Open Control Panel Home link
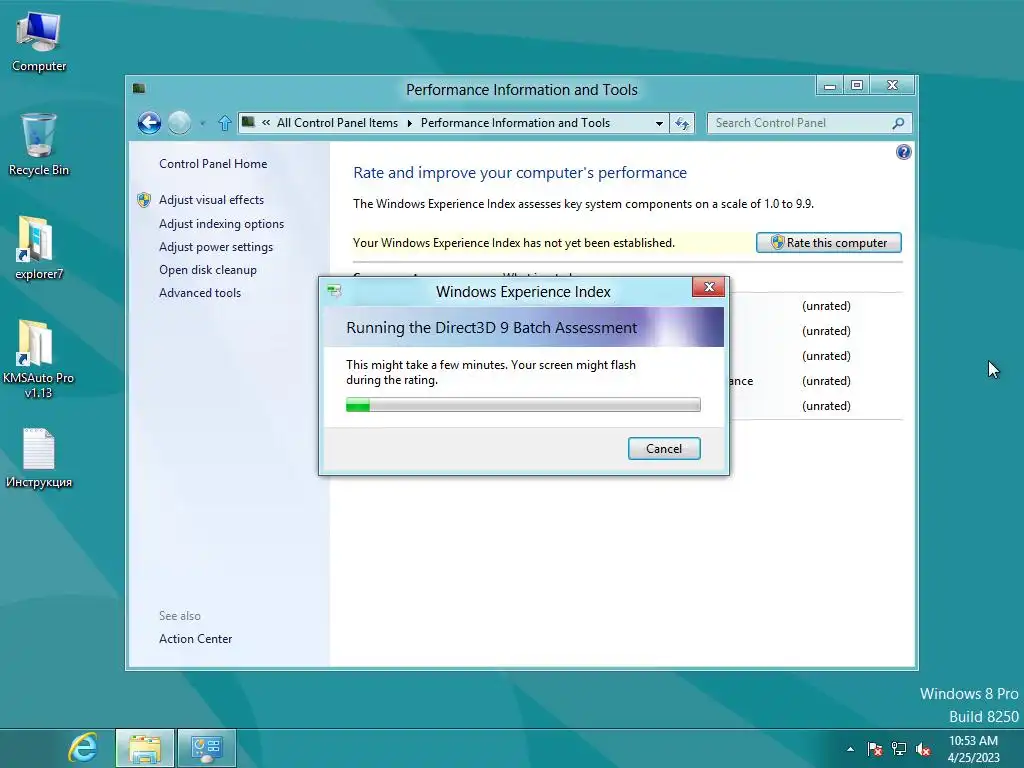The height and width of the screenshot is (768, 1024). (213, 164)
